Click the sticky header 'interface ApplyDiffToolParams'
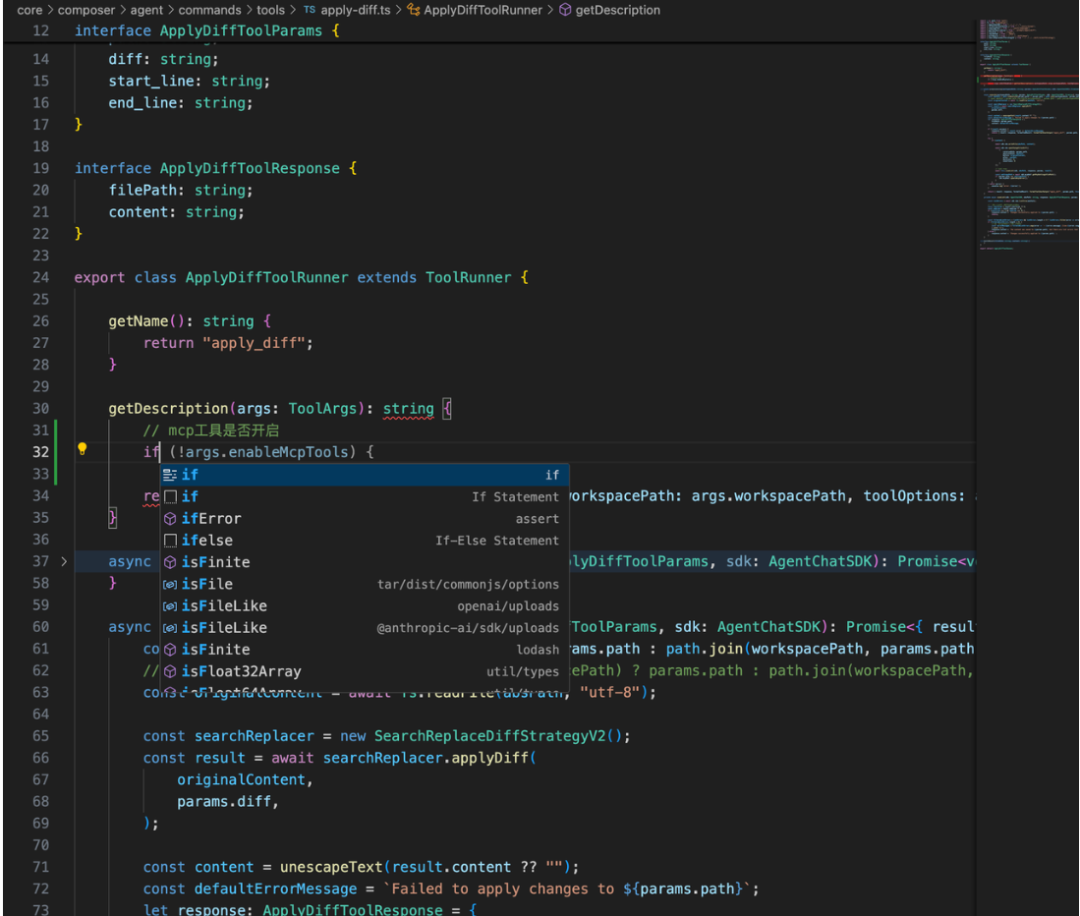The width and height of the screenshot is (1080, 916). pos(198,31)
